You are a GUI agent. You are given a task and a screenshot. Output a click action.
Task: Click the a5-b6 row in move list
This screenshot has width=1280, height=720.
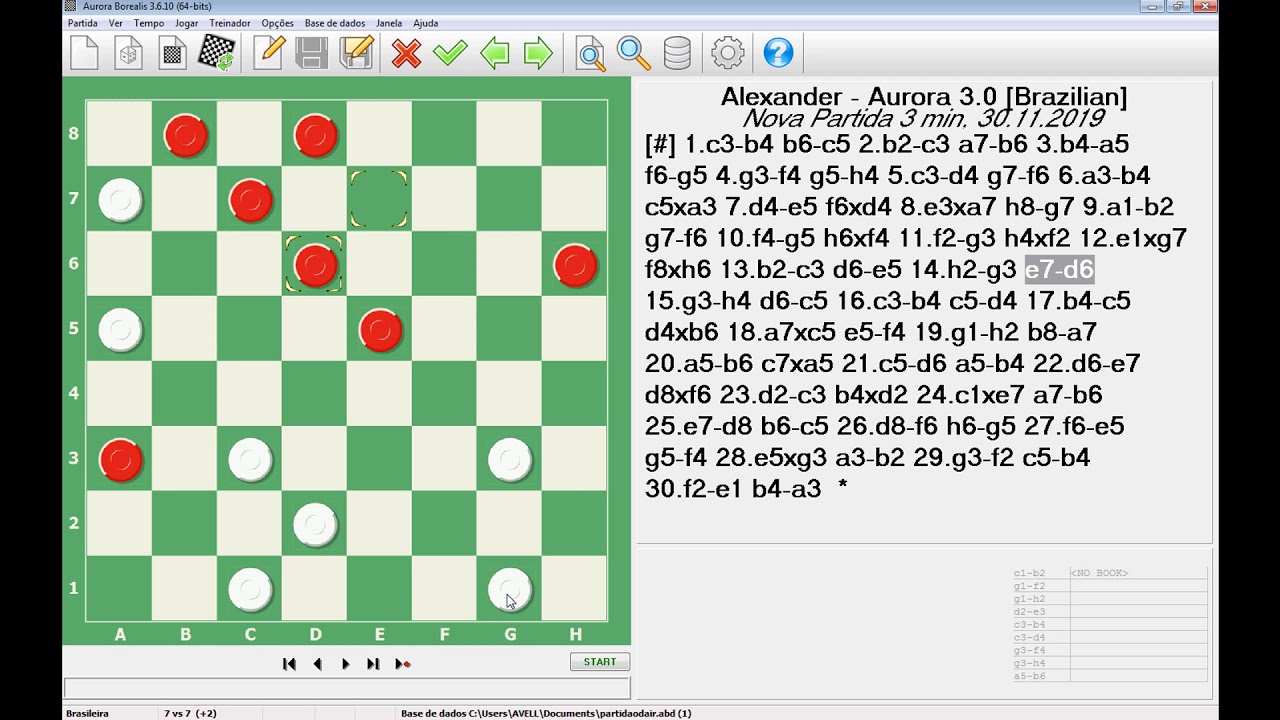click(x=1110, y=677)
